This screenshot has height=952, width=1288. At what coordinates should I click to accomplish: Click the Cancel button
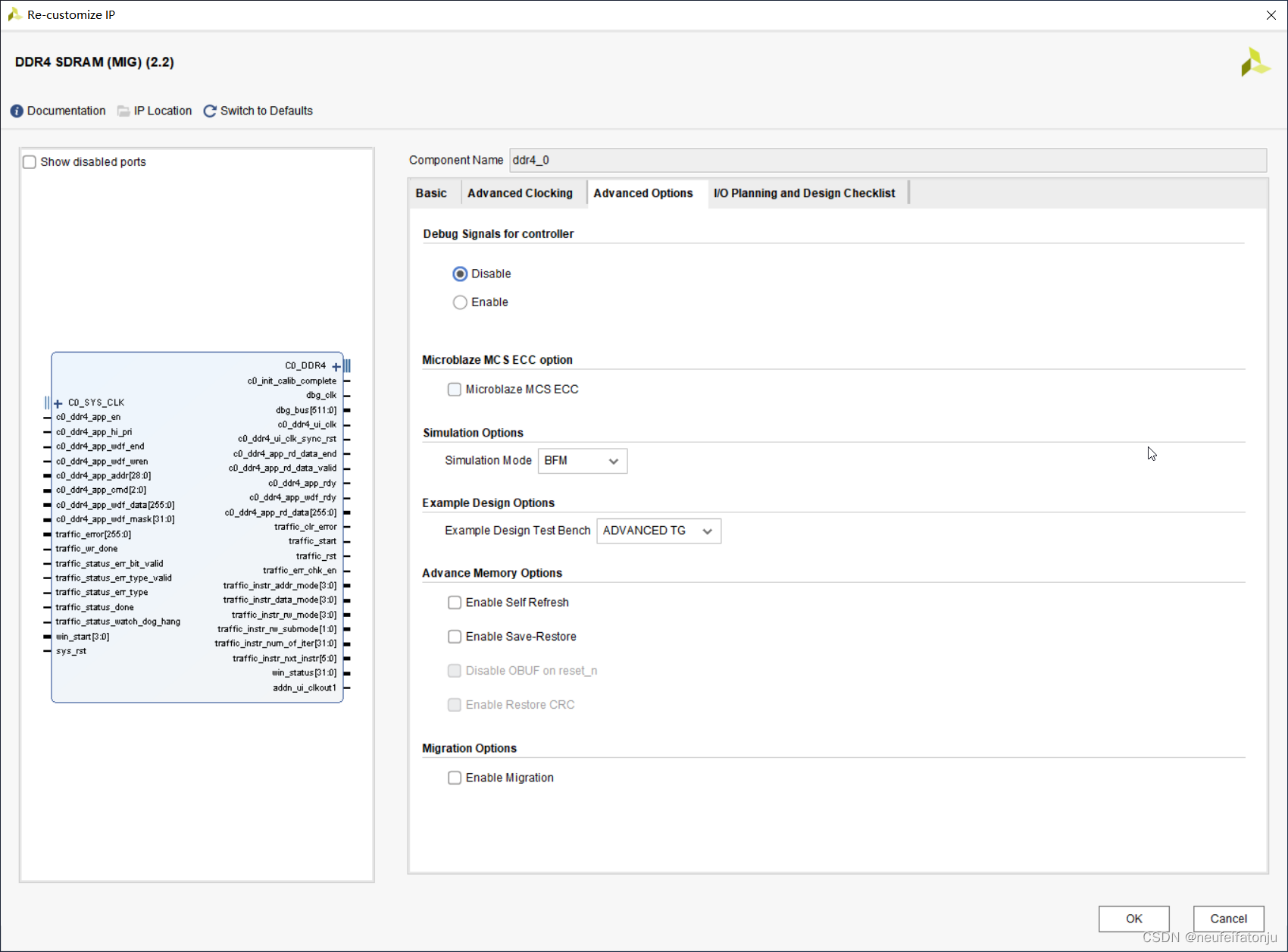(x=1229, y=919)
